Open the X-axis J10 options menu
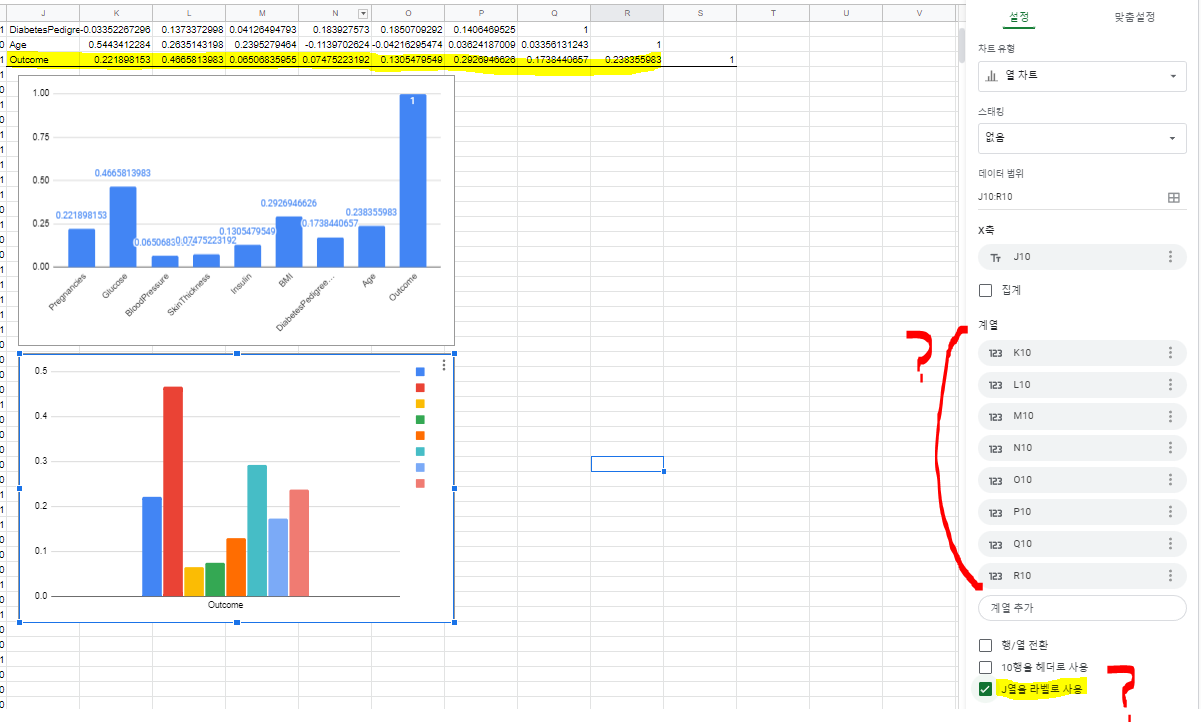 point(1170,257)
